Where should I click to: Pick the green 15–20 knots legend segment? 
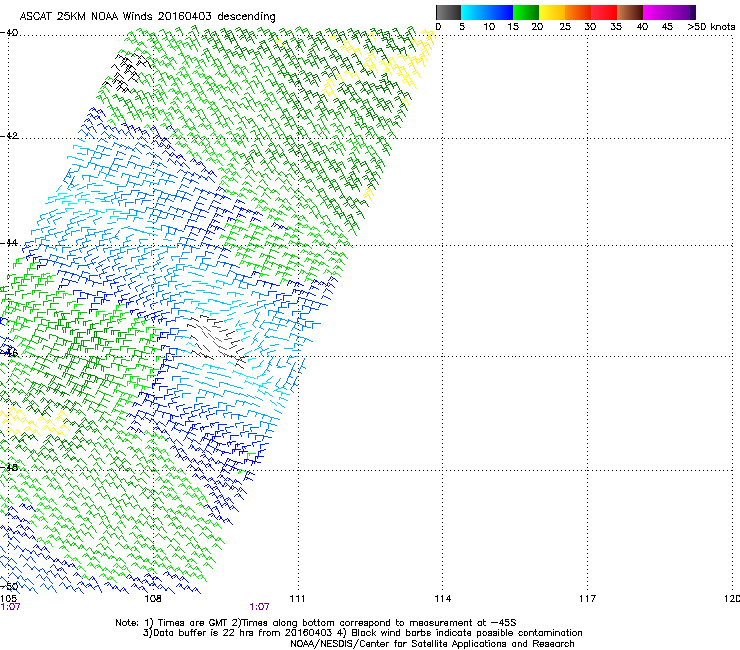click(x=526, y=12)
